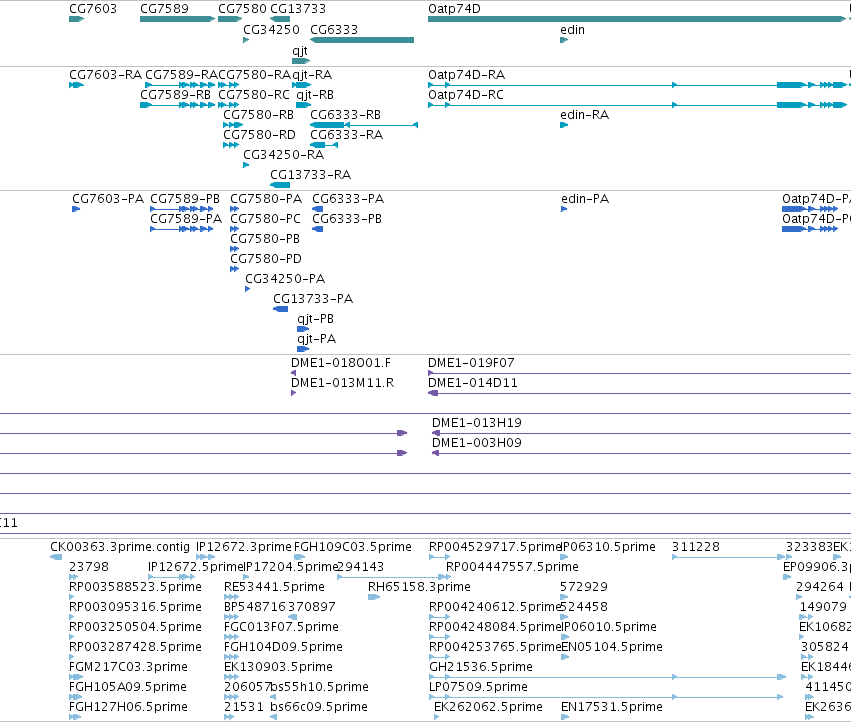Select clone DME1-019F07

tap(471, 363)
